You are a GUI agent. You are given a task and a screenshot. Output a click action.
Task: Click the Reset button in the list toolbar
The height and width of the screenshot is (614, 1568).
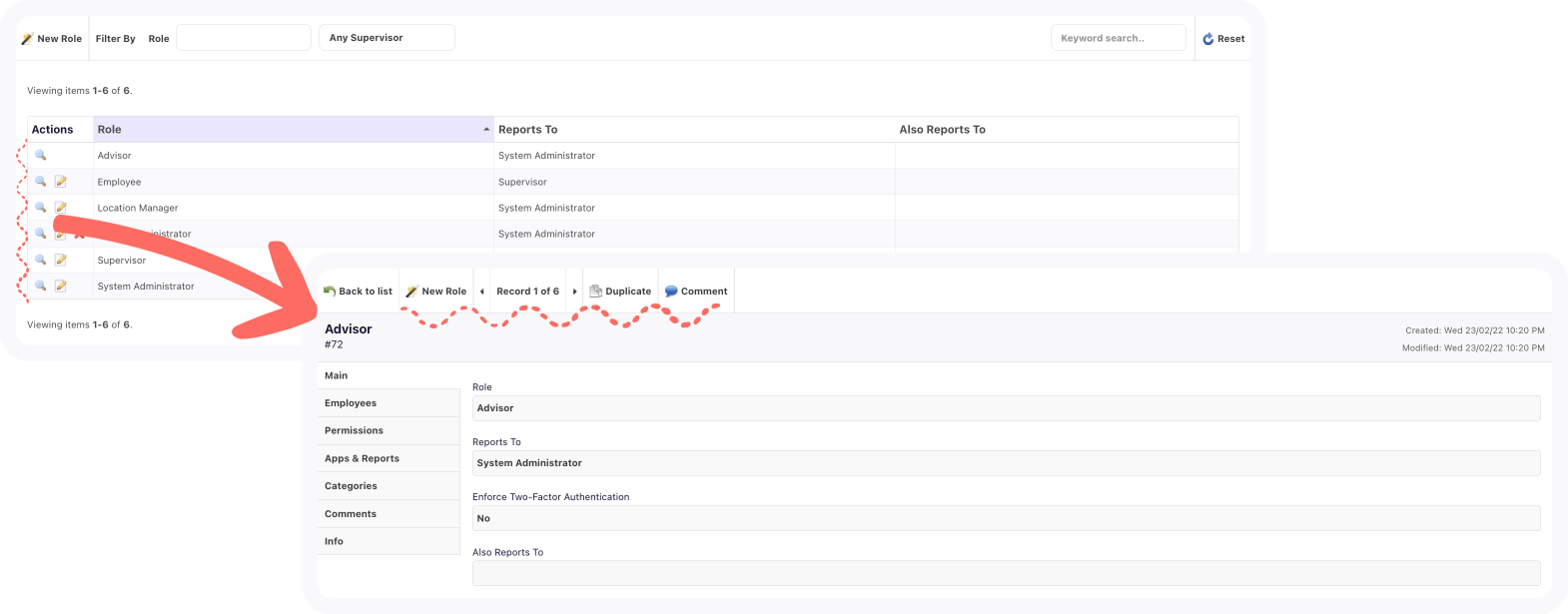(1223, 39)
